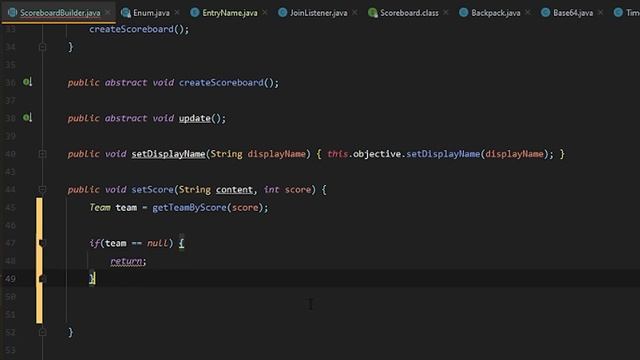Close the Enum.java tab
The image size is (640, 360).
[x=177, y=13]
